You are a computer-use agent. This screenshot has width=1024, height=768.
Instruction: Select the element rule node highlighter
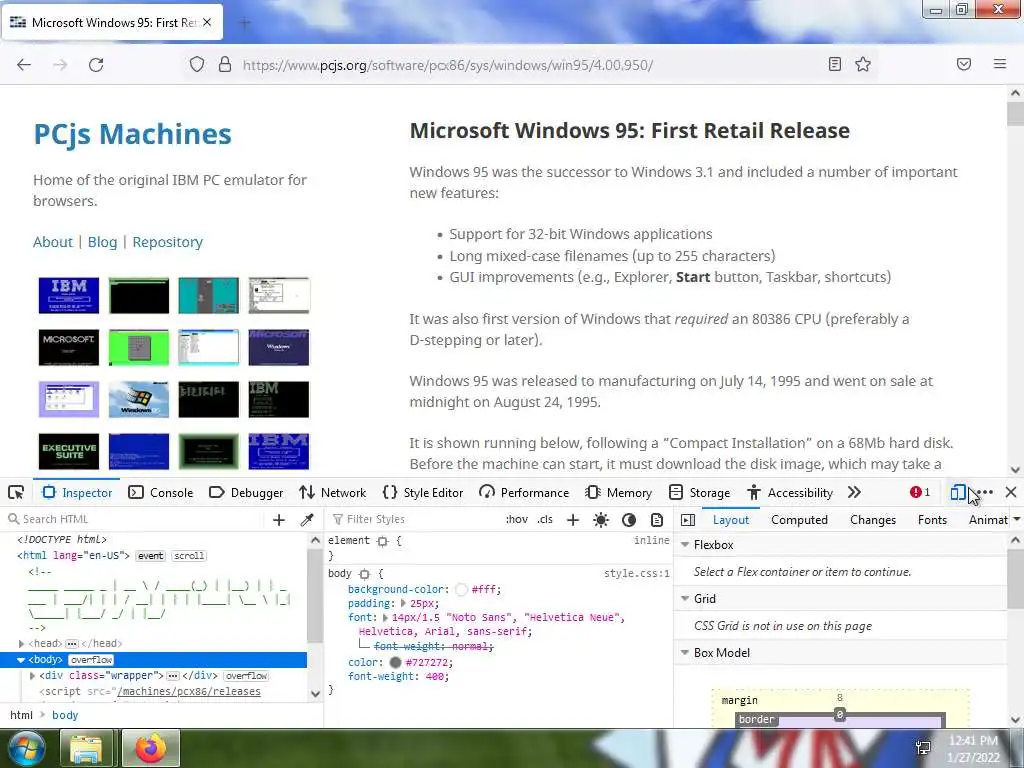pyautogui.click(x=383, y=541)
